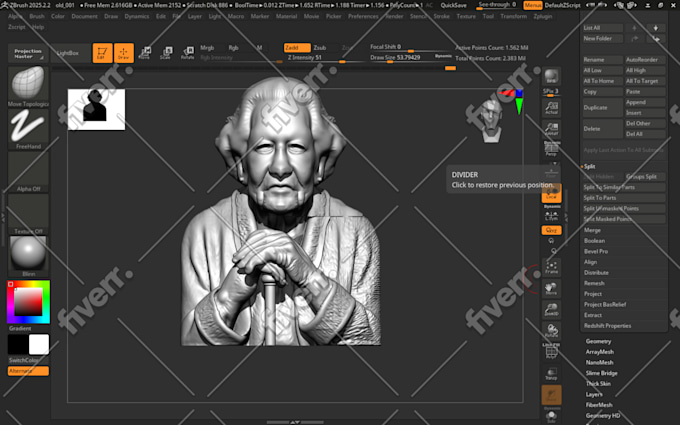Toggle the PolyF line fill icon
The width and height of the screenshot is (680, 425).
tap(551, 352)
